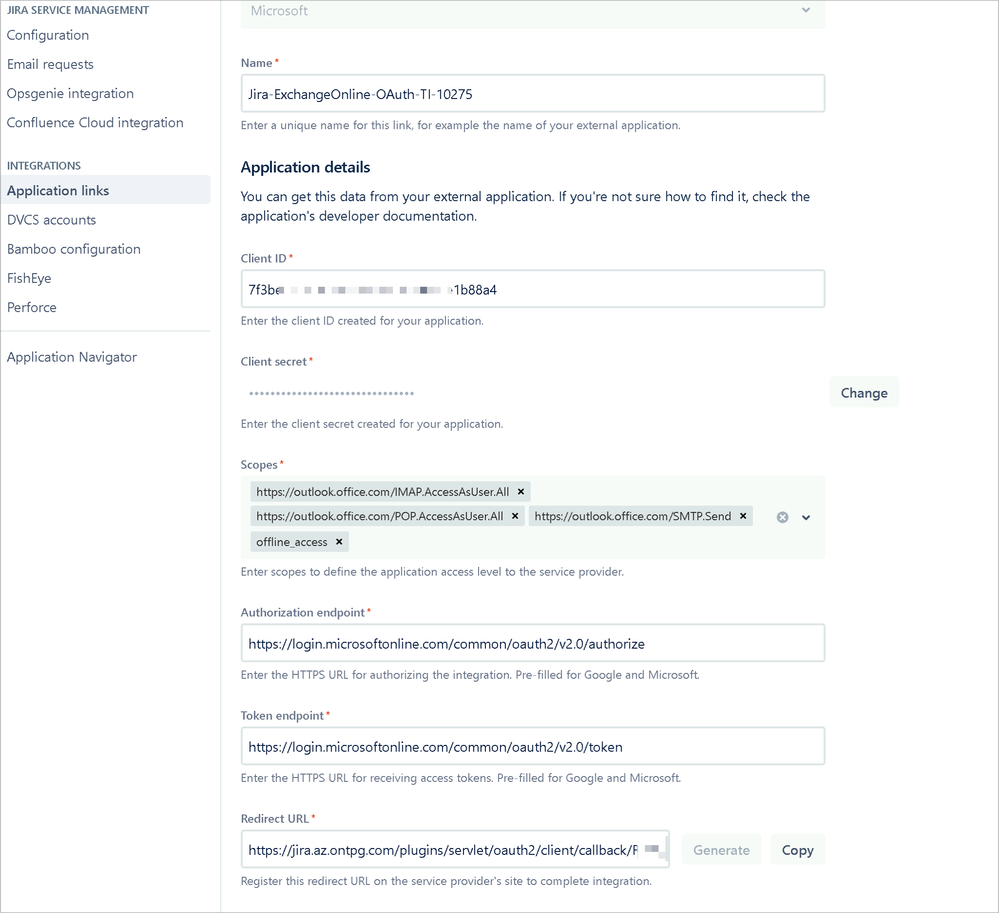Click into the Token endpoint field
999x913 pixels.
pos(533,746)
